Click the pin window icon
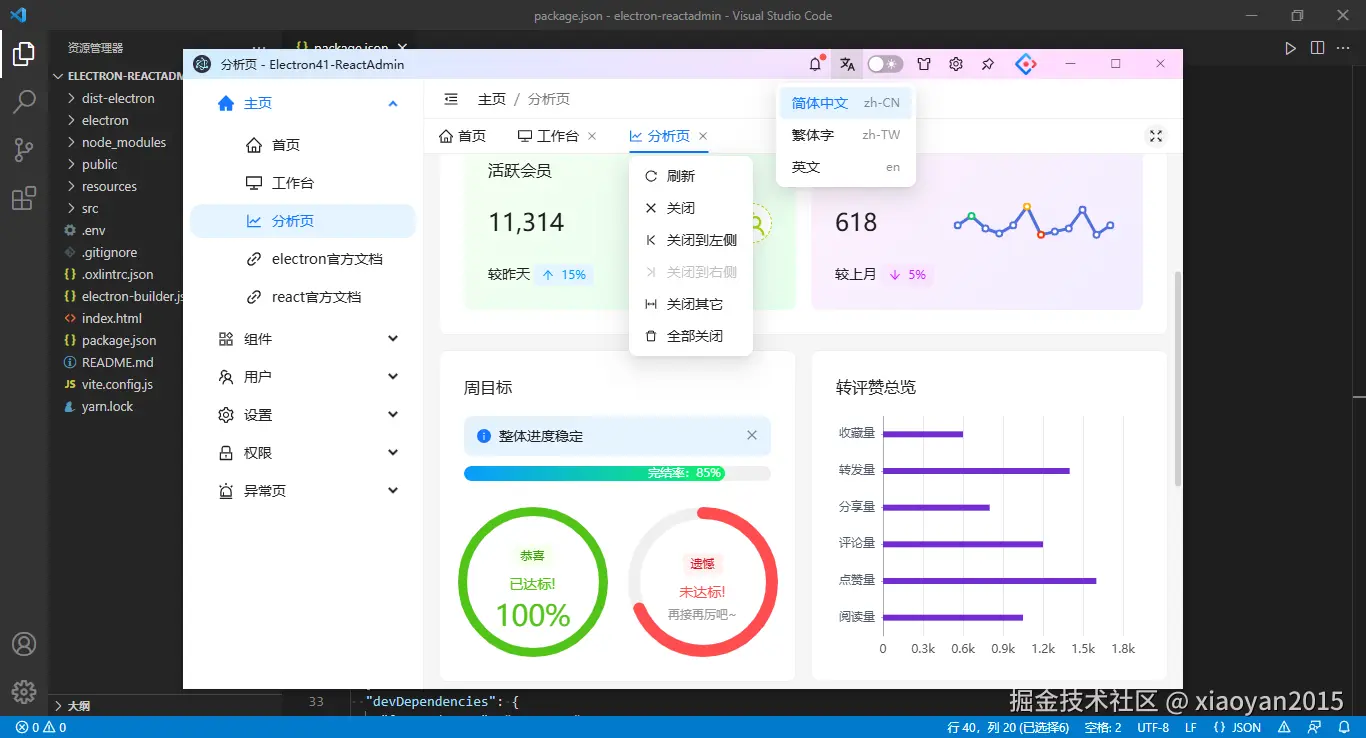The width and height of the screenshot is (1366, 738). [x=988, y=64]
